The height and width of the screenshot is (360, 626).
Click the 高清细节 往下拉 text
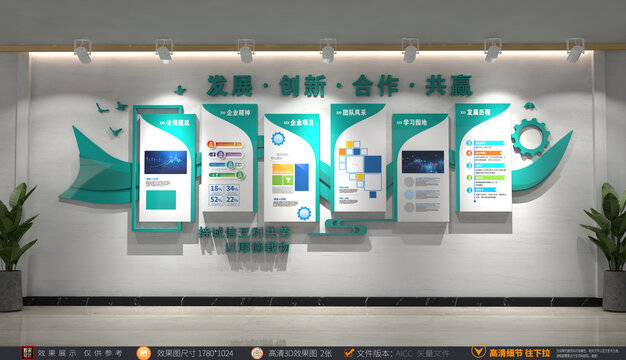pyautogui.click(x=520, y=353)
